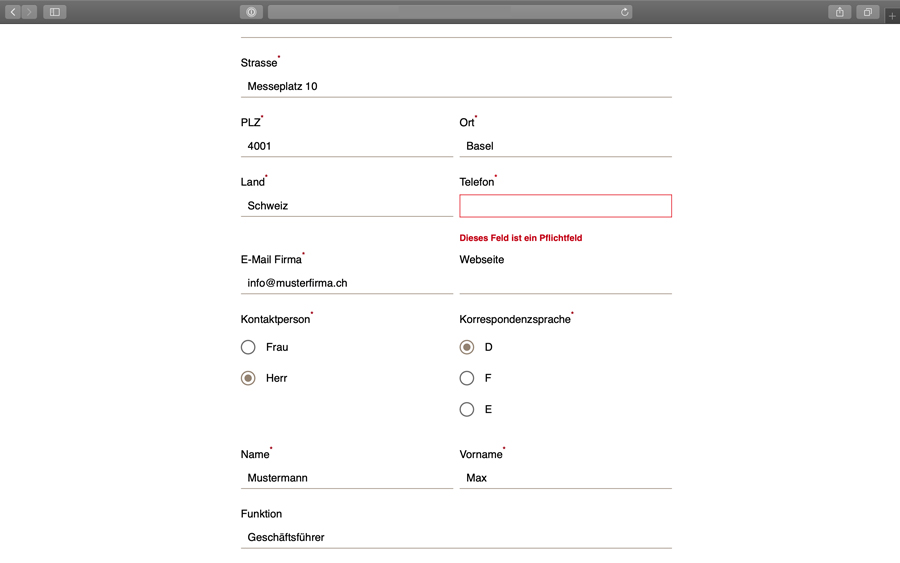
Task: Click the browser address bar
Action: tap(450, 12)
